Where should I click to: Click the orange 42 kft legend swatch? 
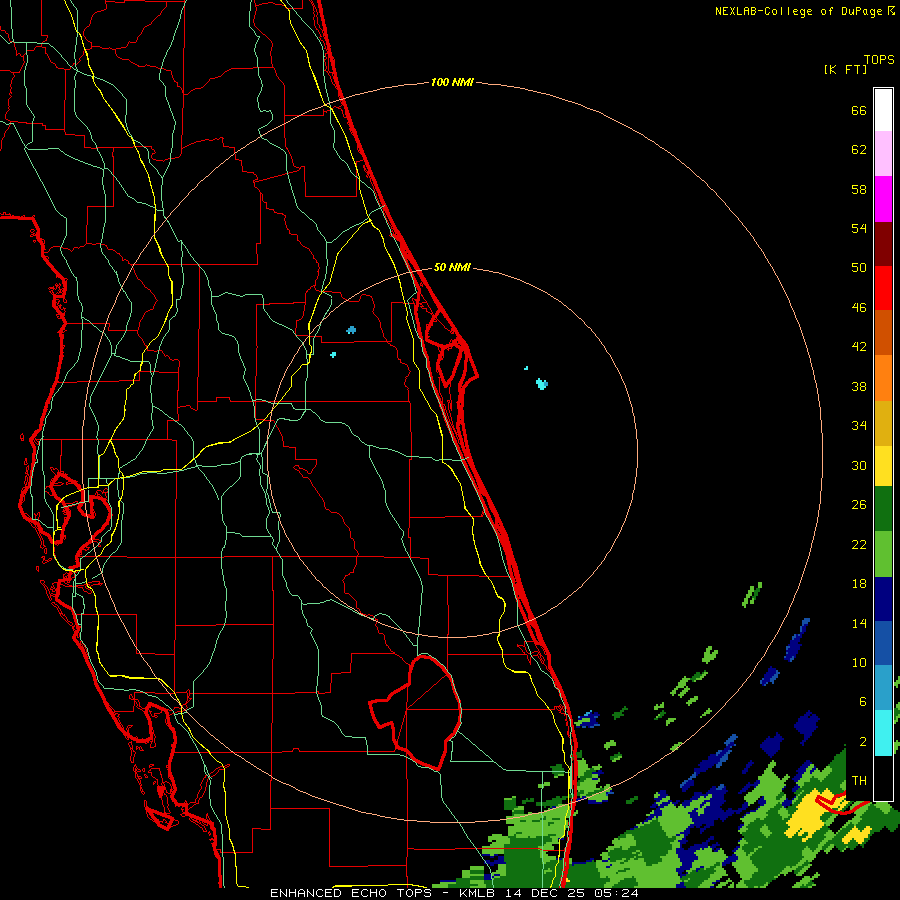click(x=883, y=378)
